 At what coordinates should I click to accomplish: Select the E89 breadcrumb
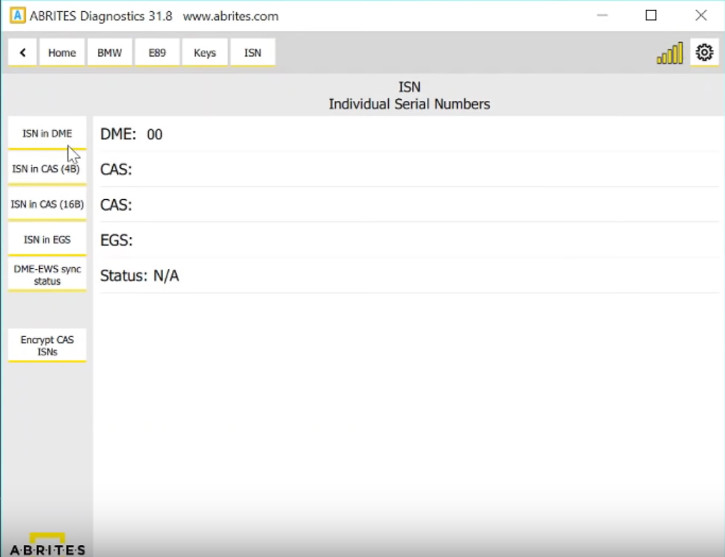157,52
